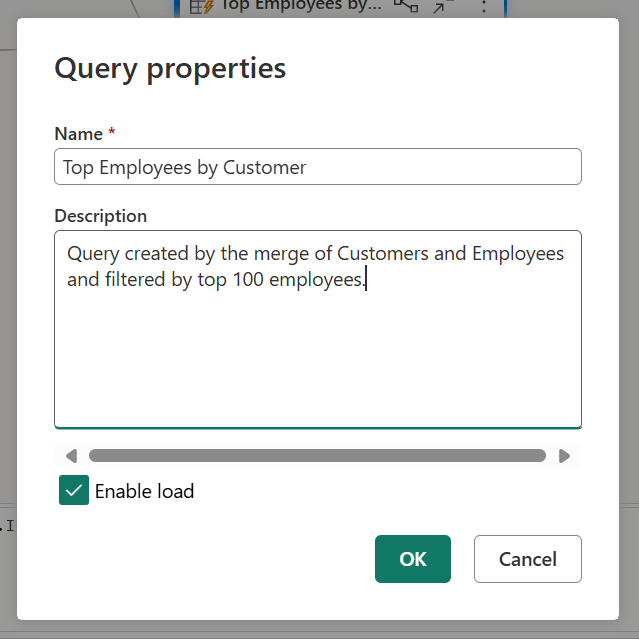This screenshot has width=639, height=639.
Task: Click the expand arrow icon on the background query node
Action: 442,7
